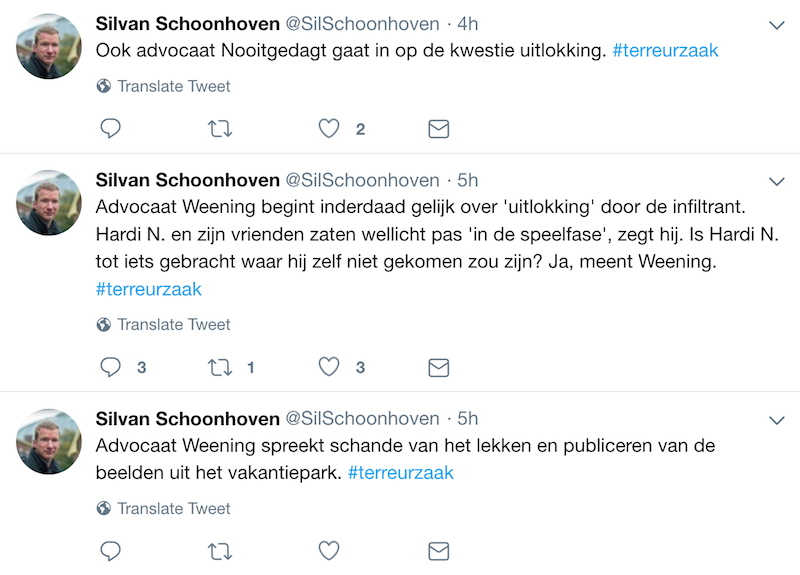Retweet the tweet with 1 retweet
Image resolution: width=800 pixels, height=575 pixels.
[x=220, y=367]
